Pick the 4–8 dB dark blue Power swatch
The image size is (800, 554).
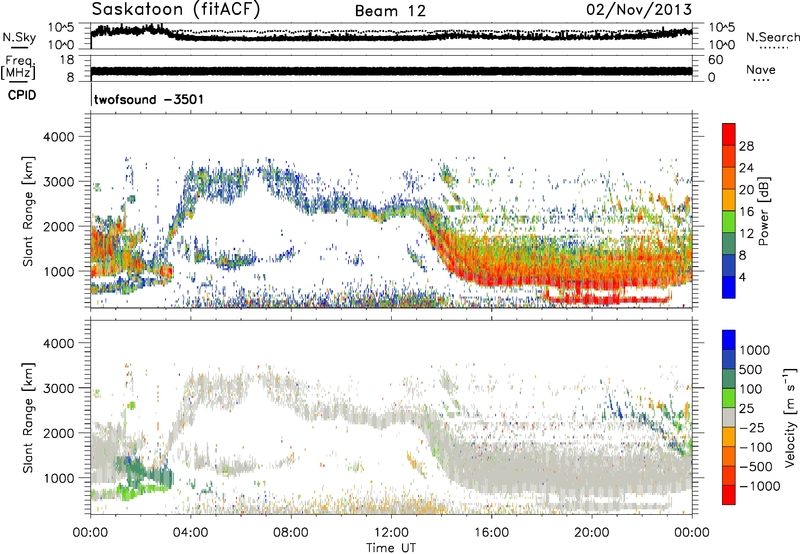coord(729,265)
